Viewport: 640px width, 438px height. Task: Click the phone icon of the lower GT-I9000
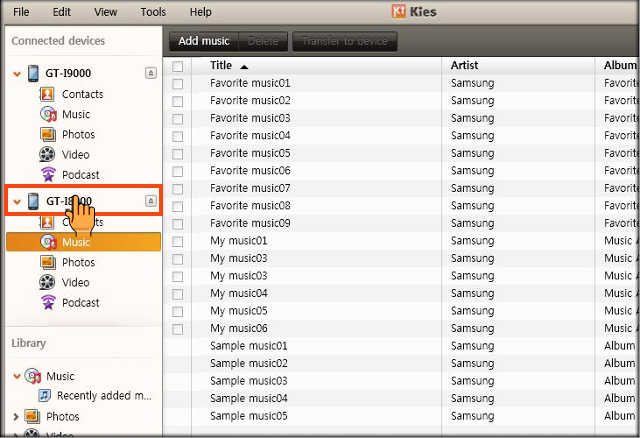pyautogui.click(x=33, y=201)
